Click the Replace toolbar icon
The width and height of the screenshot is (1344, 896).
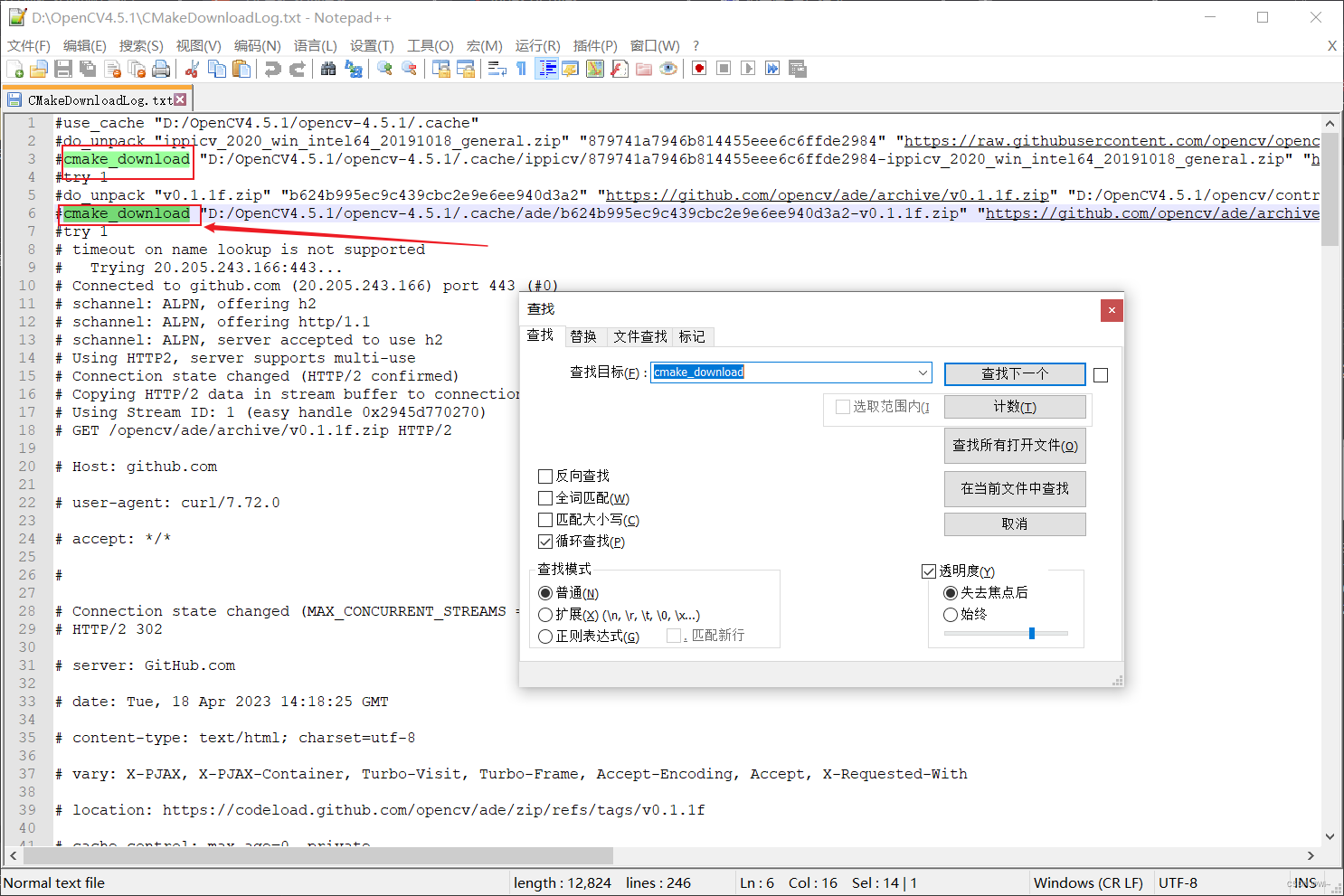(354, 69)
